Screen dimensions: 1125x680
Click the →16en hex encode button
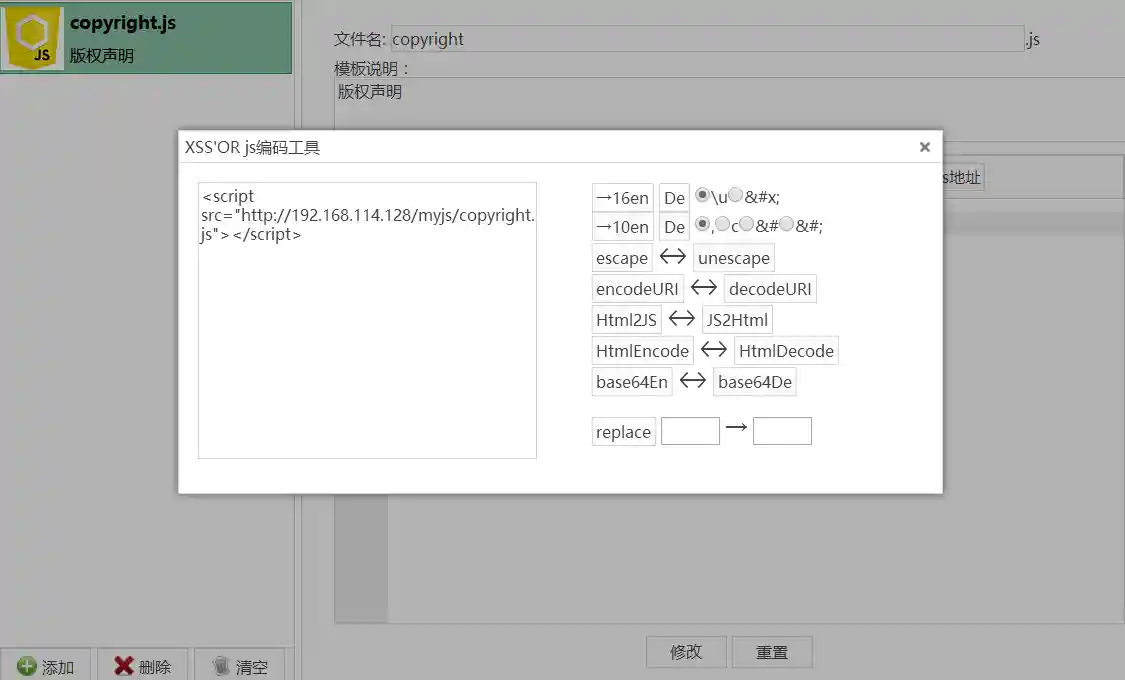[623, 198]
